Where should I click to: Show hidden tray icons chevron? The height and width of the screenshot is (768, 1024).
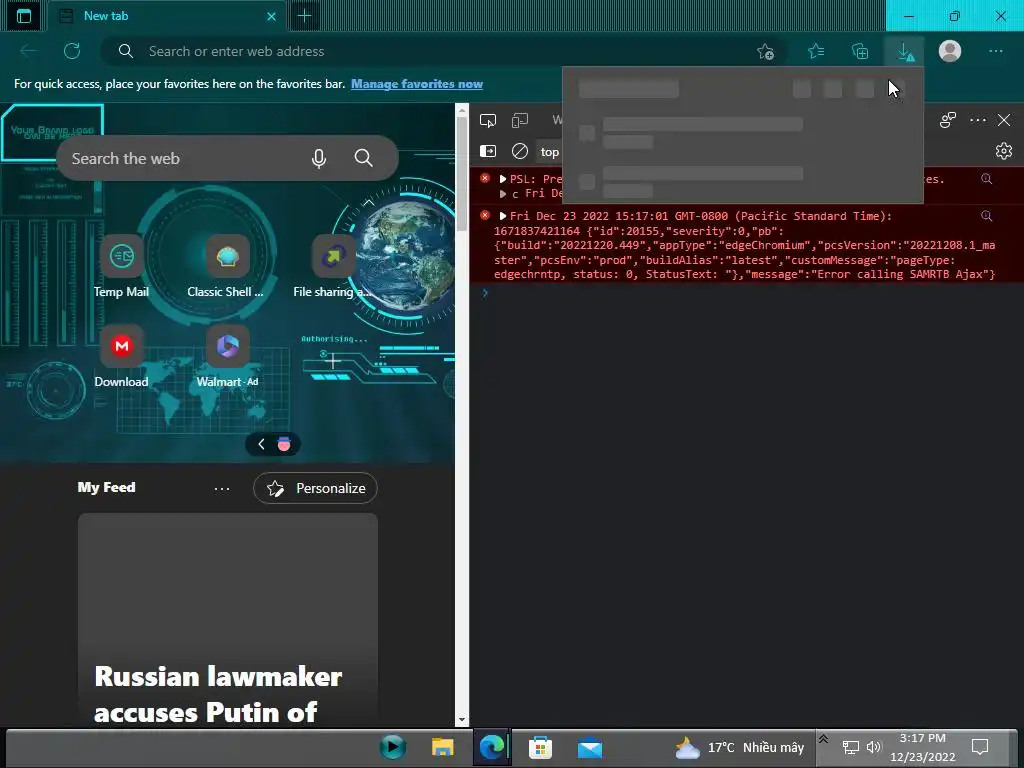coord(823,739)
